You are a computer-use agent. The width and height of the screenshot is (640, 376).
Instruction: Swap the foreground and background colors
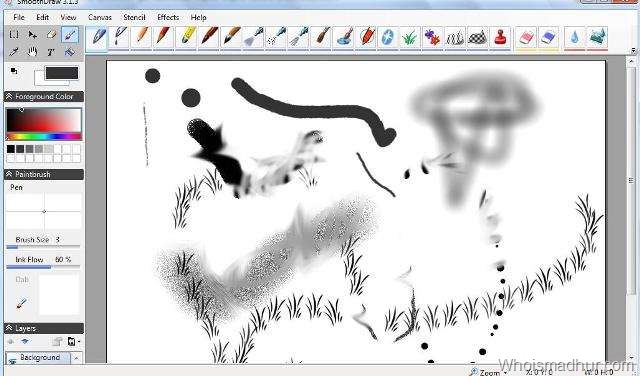click(14, 71)
